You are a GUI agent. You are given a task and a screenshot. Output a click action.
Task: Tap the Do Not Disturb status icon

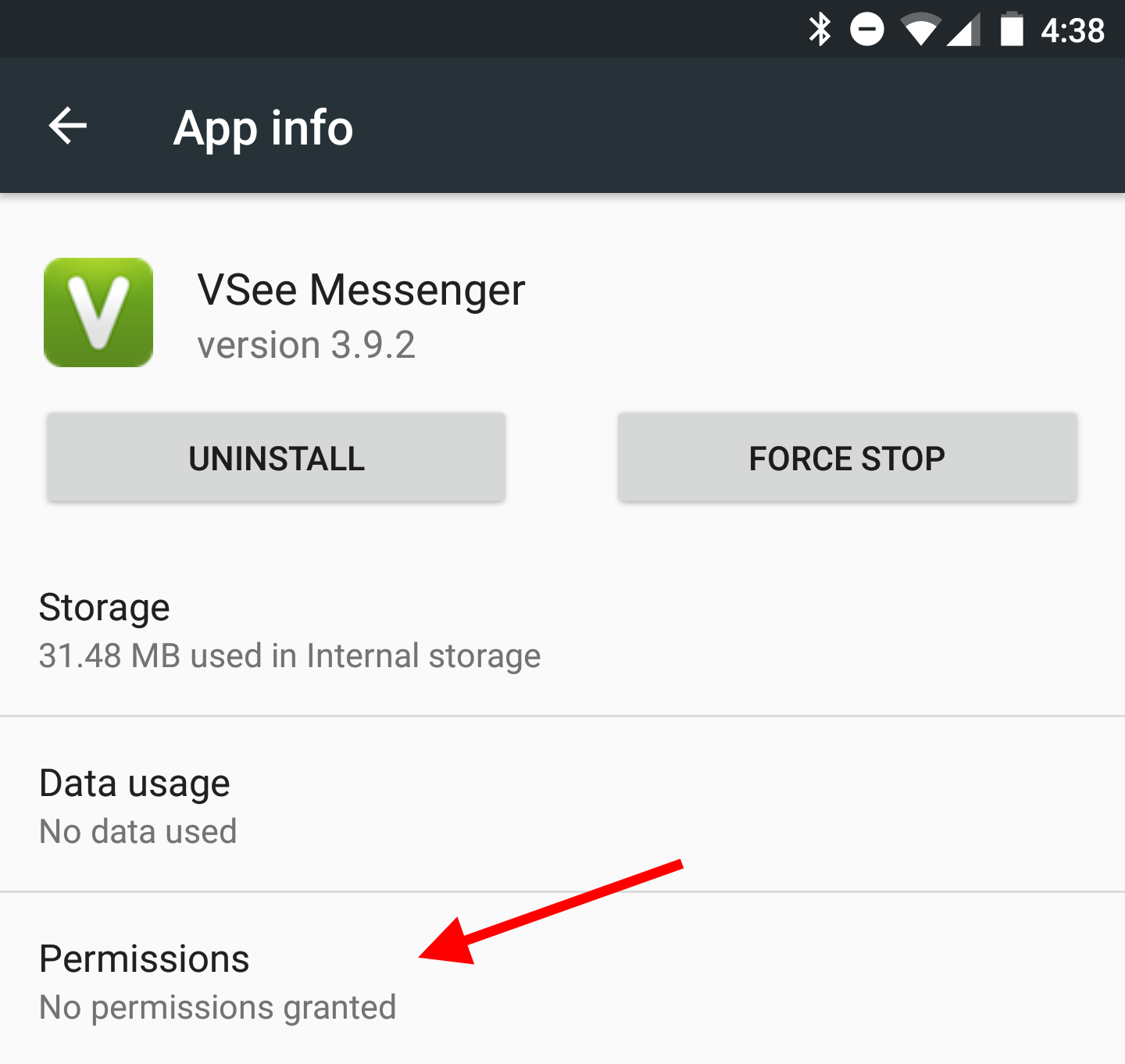click(867, 30)
